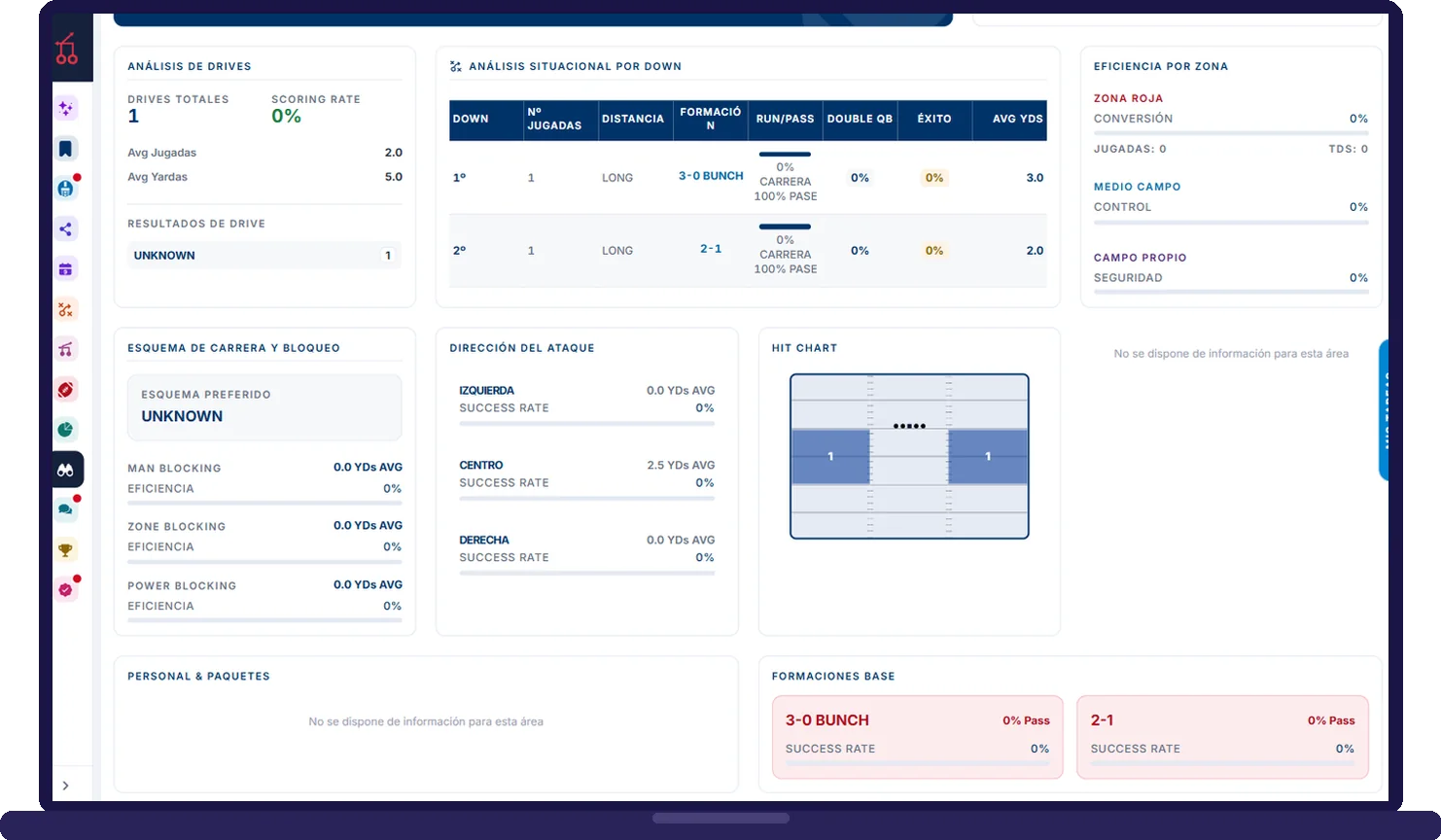1441x840 pixels.
Task: Click the CENTRO attack direction label
Action: [481, 466]
